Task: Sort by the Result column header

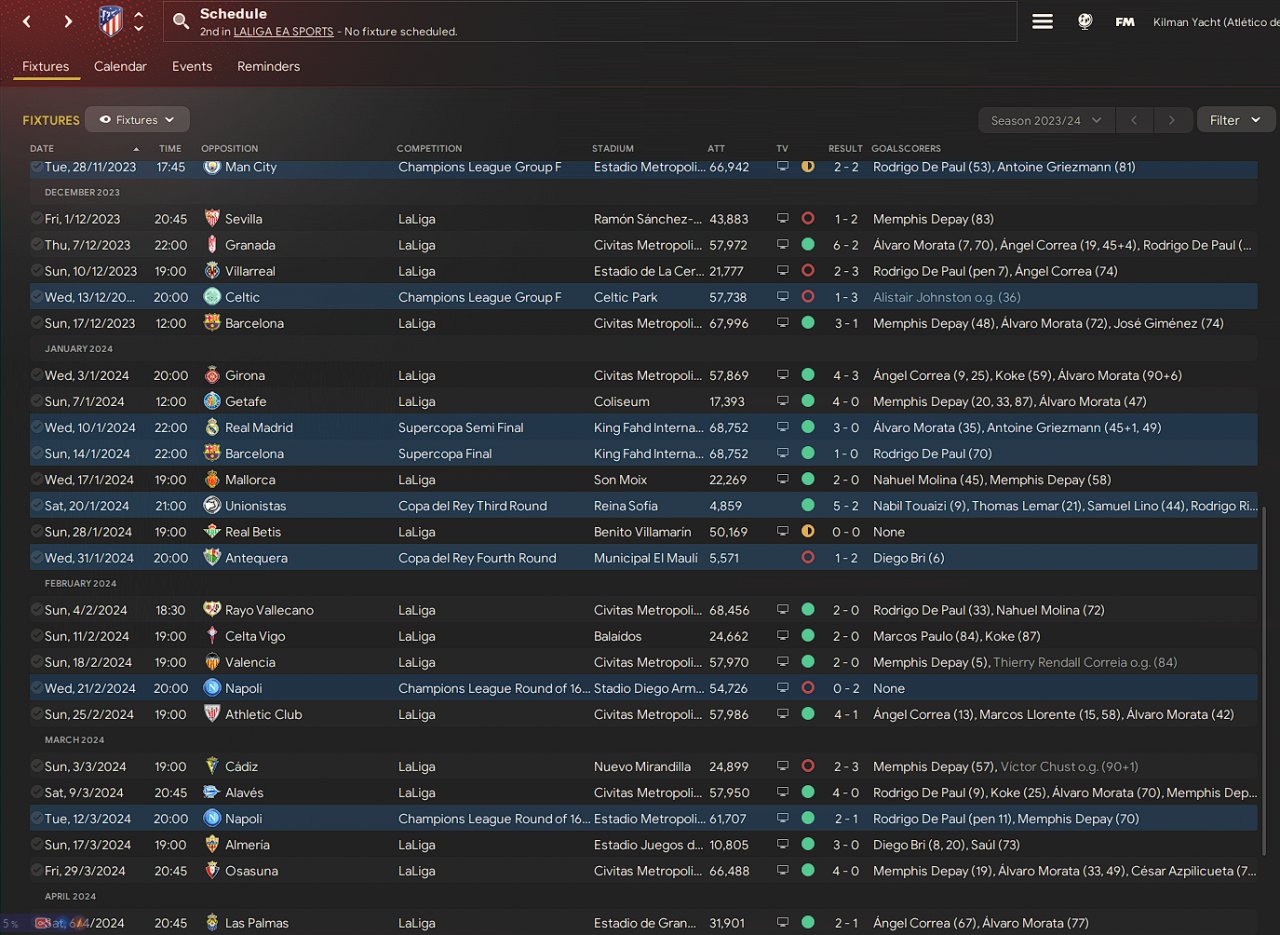Action: tap(845, 149)
